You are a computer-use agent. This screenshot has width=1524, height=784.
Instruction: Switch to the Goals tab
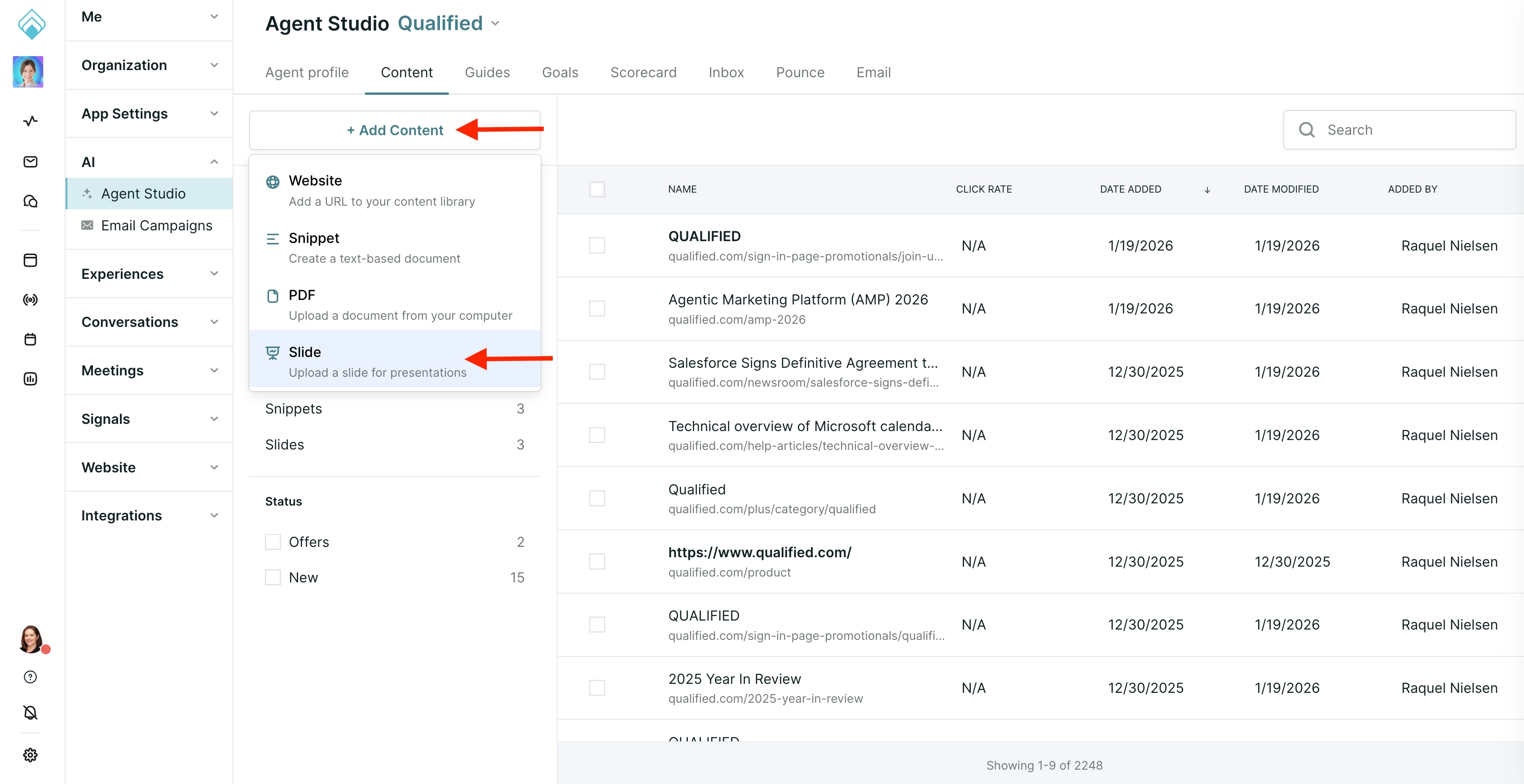(559, 72)
